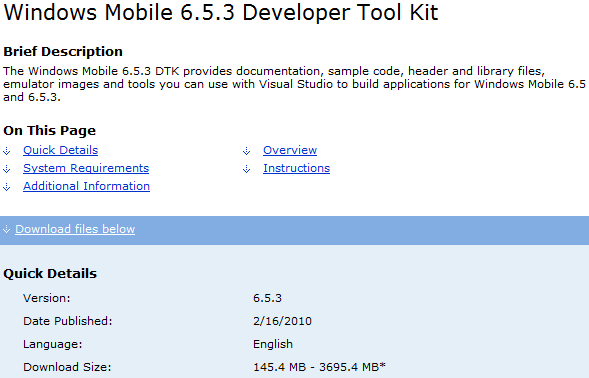
Task: Select the language value English
Action: tap(273, 344)
